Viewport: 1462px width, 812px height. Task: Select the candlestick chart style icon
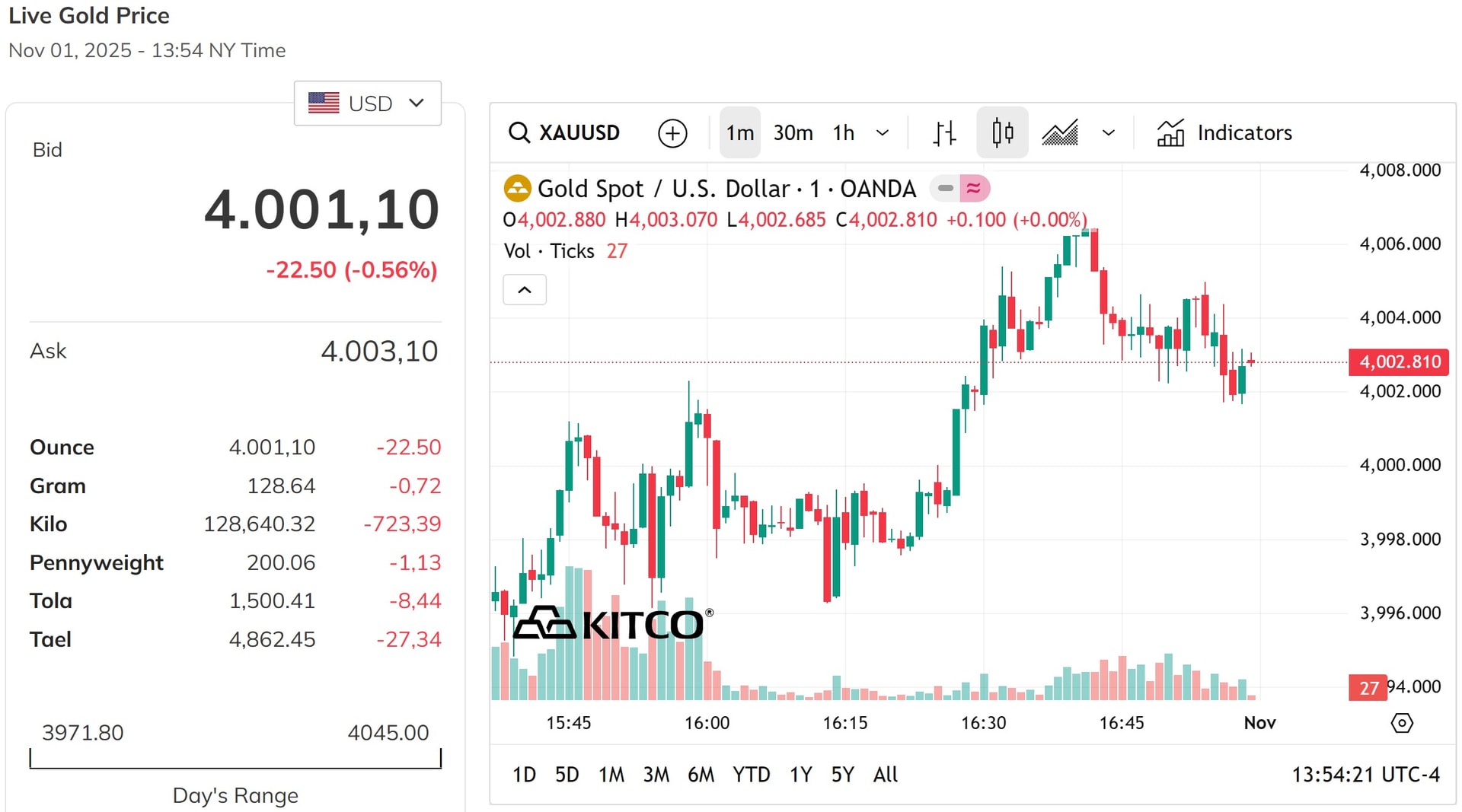click(x=1002, y=132)
